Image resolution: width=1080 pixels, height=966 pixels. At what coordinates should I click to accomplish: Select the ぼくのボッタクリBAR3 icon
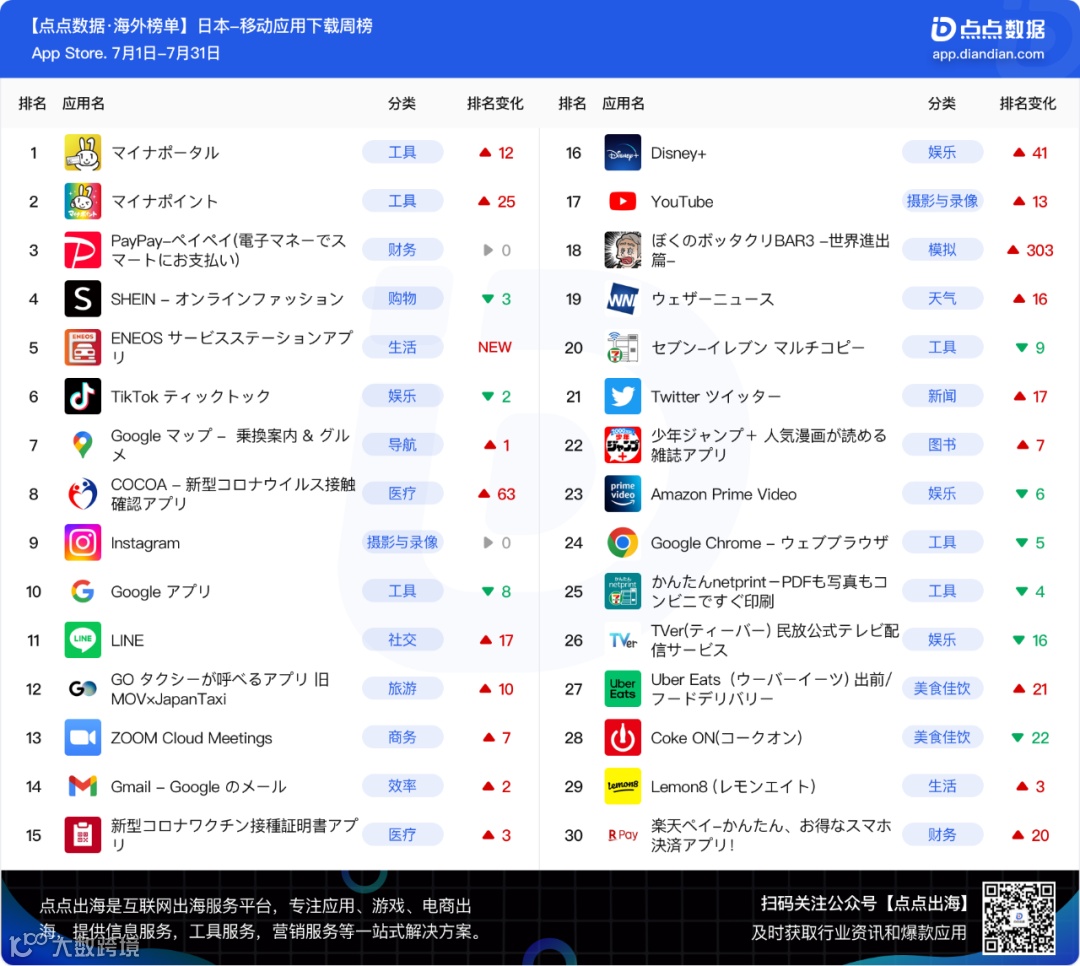(623, 250)
